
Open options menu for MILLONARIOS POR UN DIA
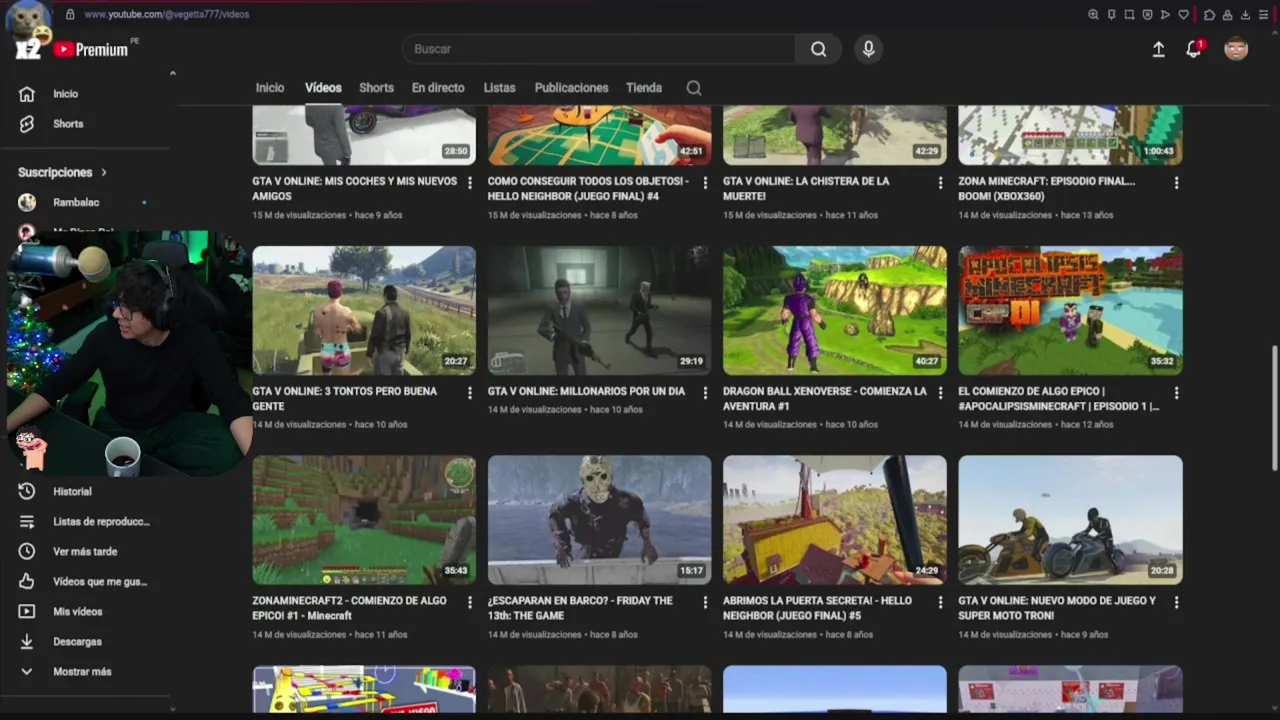[x=705, y=393]
